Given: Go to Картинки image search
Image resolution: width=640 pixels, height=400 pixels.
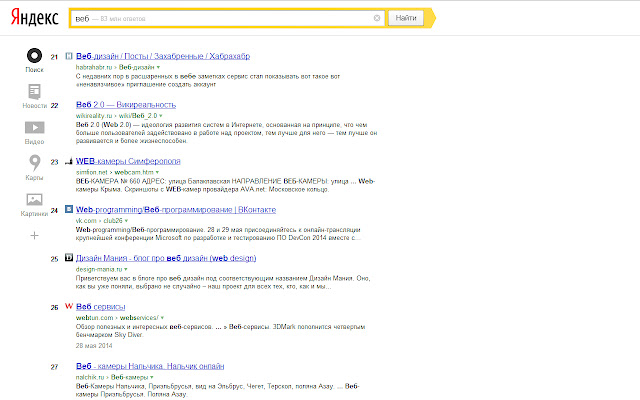Looking at the screenshot, I should [x=34, y=201].
